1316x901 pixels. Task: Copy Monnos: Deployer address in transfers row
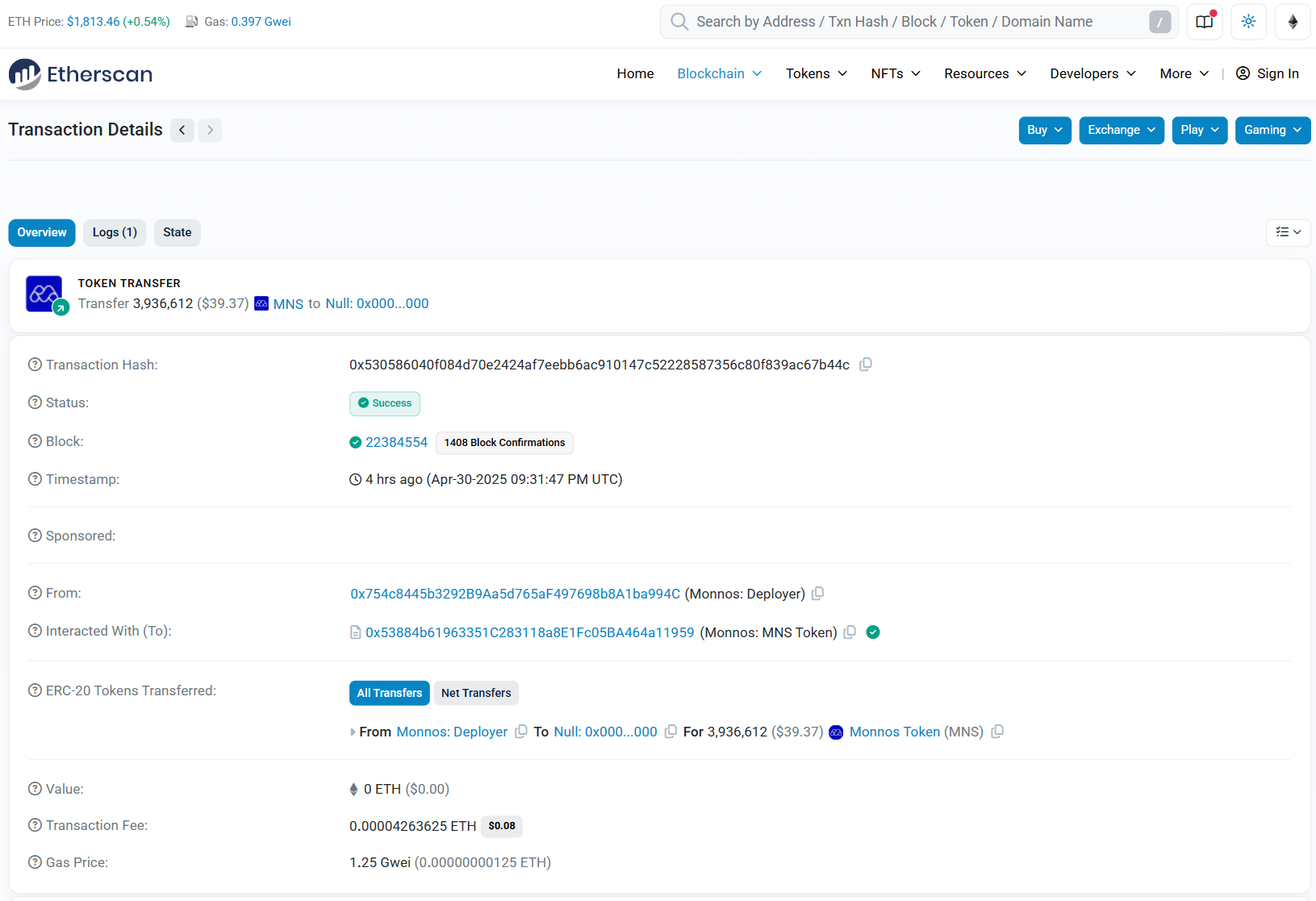coord(521,732)
